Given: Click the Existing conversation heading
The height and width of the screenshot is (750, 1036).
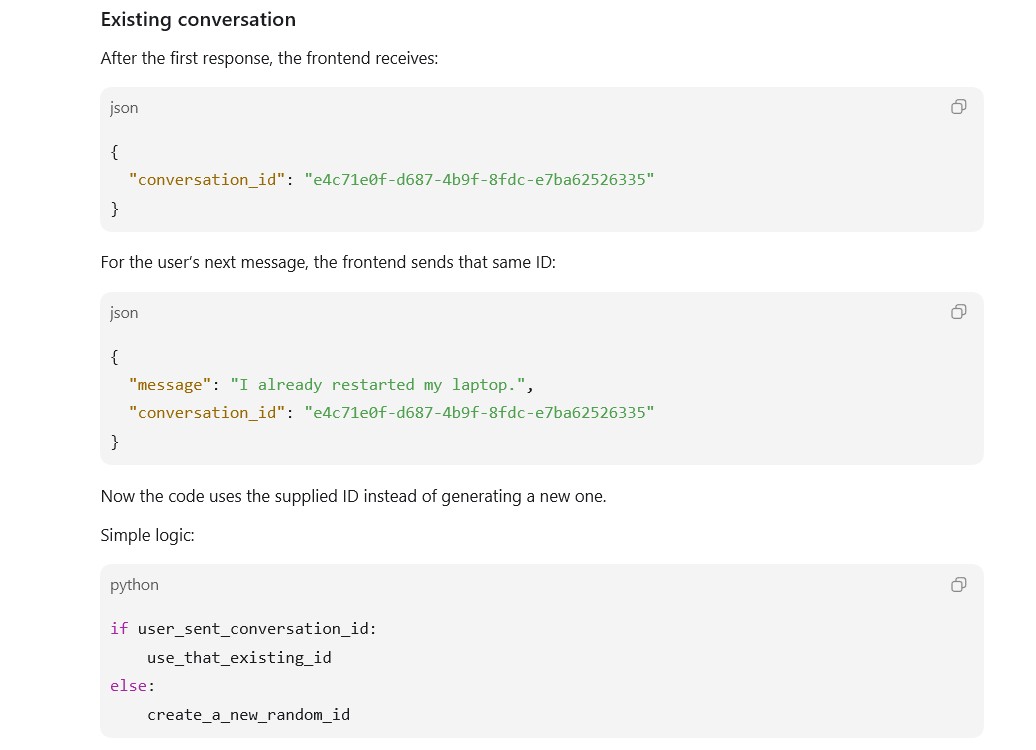Looking at the screenshot, I should click(198, 20).
